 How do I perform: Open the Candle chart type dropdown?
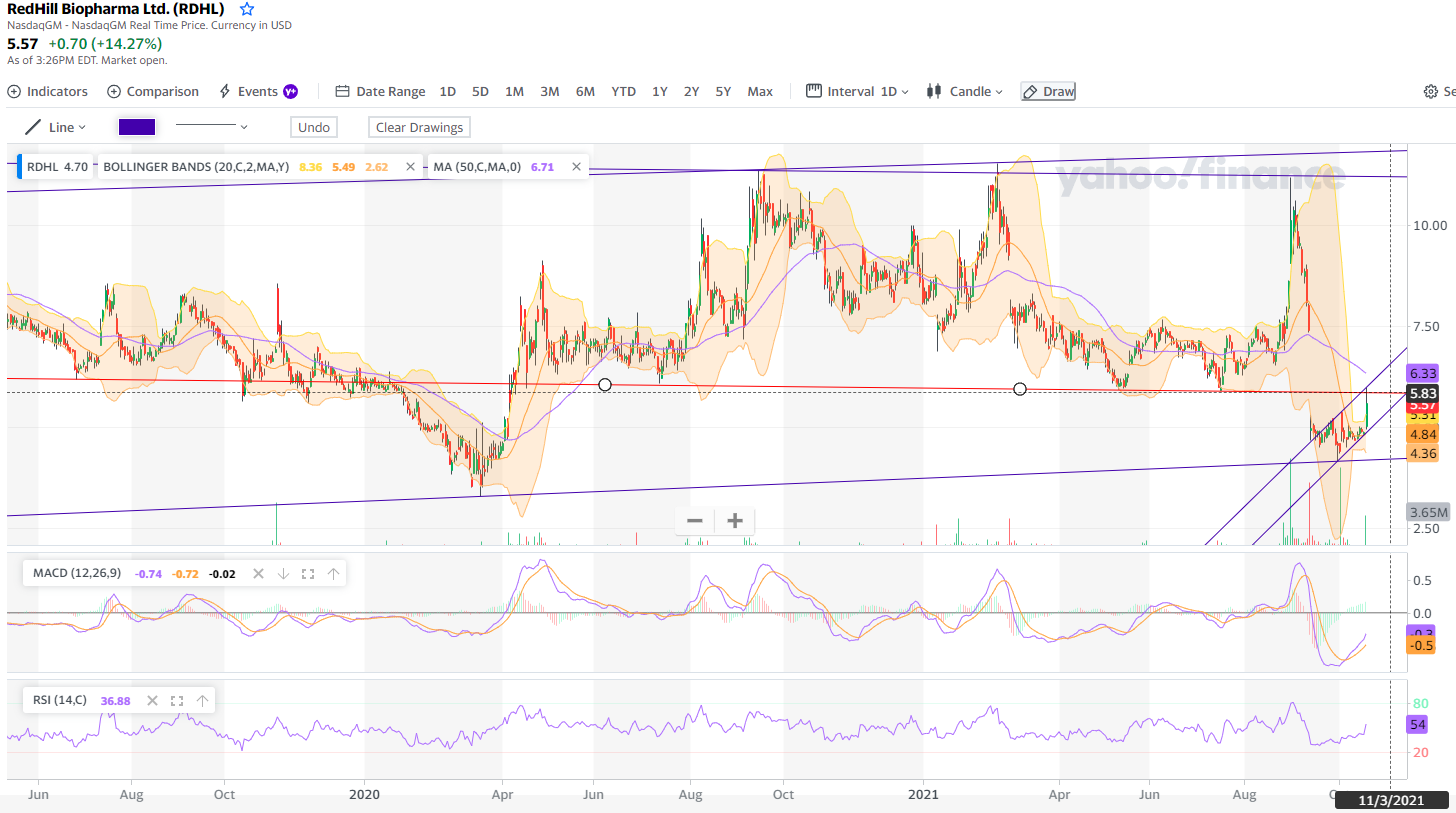click(965, 92)
